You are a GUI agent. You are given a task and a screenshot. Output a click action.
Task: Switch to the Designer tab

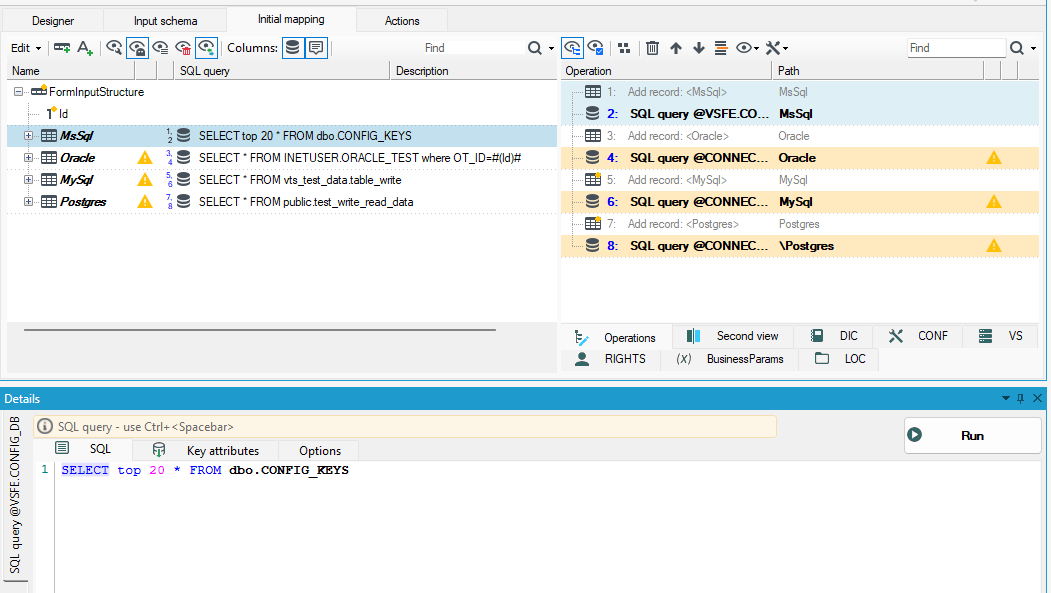click(53, 21)
